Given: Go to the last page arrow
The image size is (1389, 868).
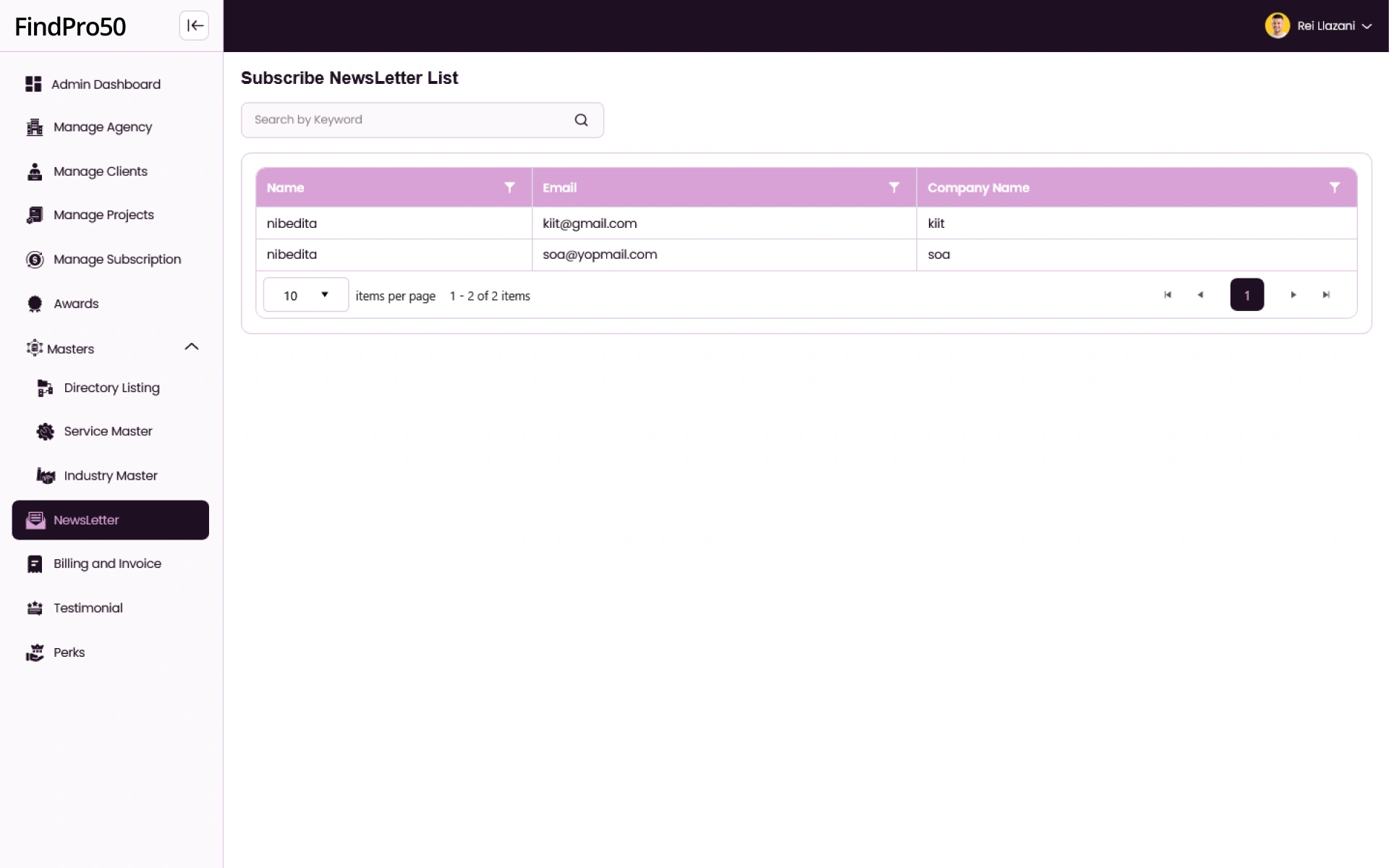Looking at the screenshot, I should click(1326, 295).
